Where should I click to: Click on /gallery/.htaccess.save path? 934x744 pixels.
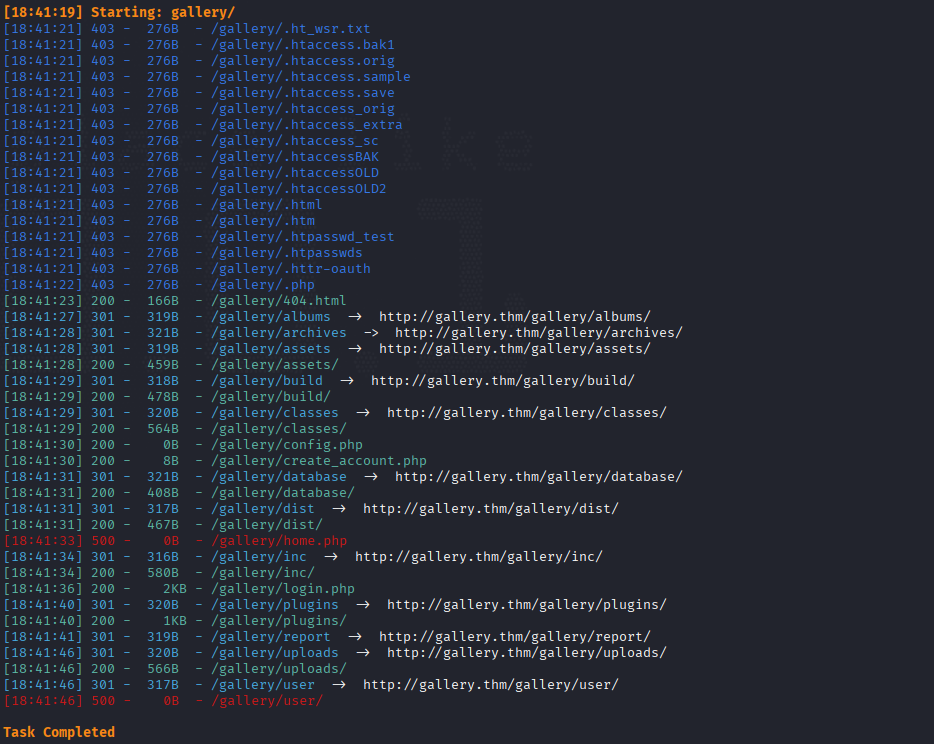(x=303, y=93)
